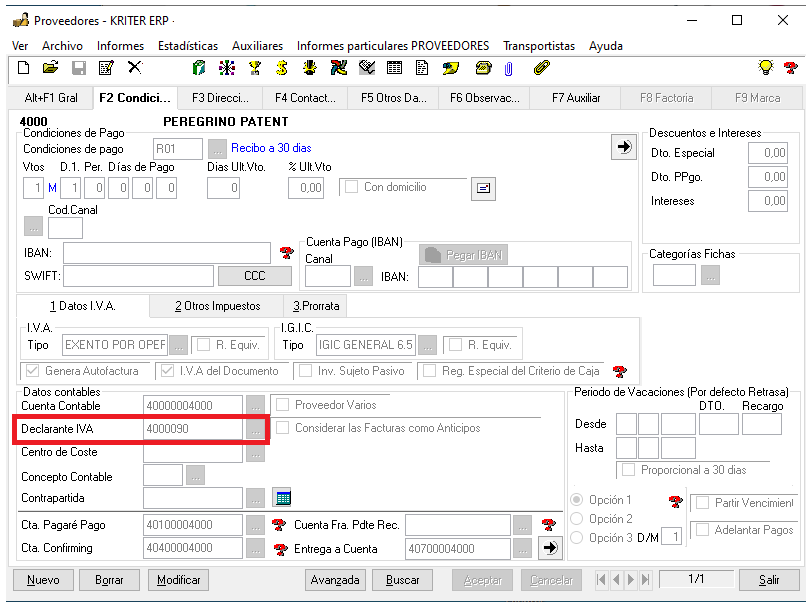Click the Modificar button

pyautogui.click(x=178, y=580)
